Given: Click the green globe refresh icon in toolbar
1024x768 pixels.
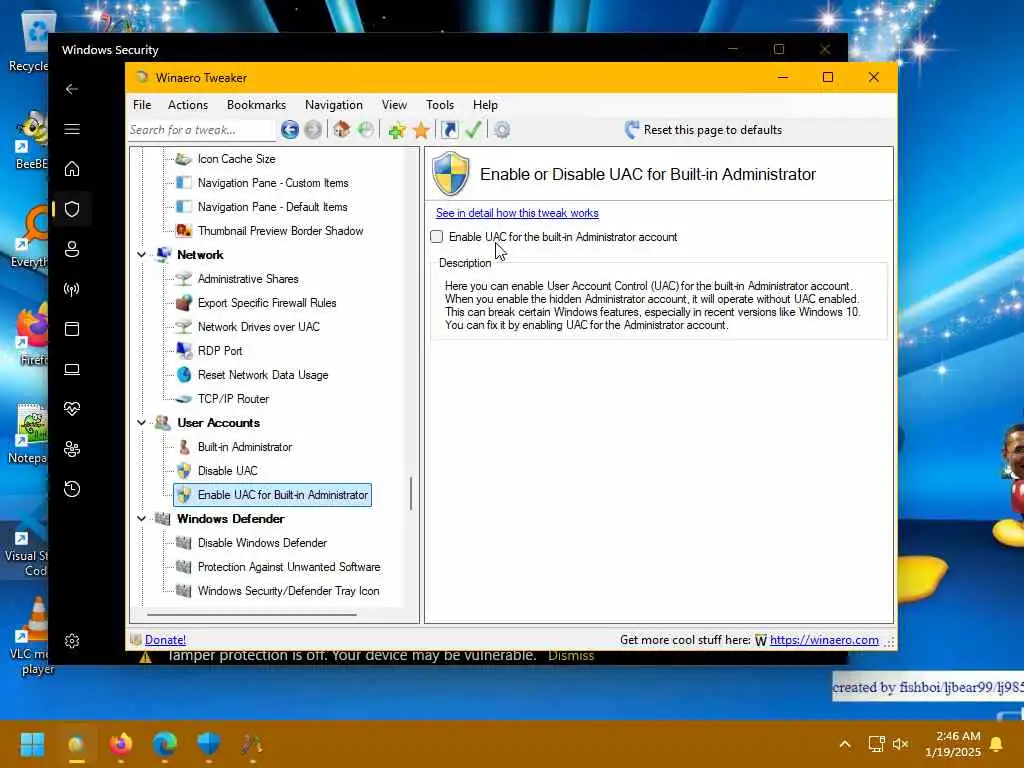Looking at the screenshot, I should pos(366,130).
